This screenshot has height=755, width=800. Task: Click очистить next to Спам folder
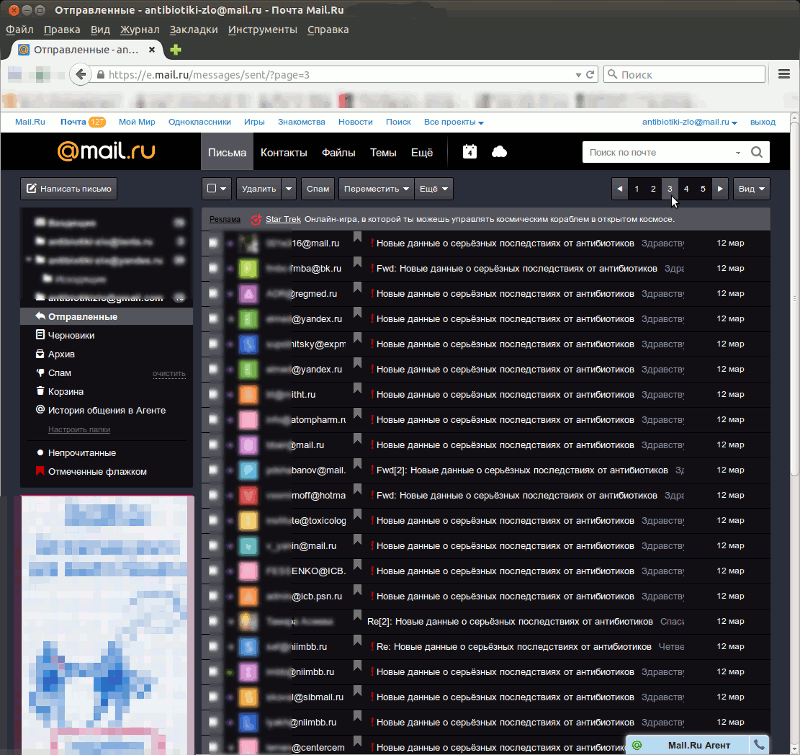pyautogui.click(x=169, y=373)
